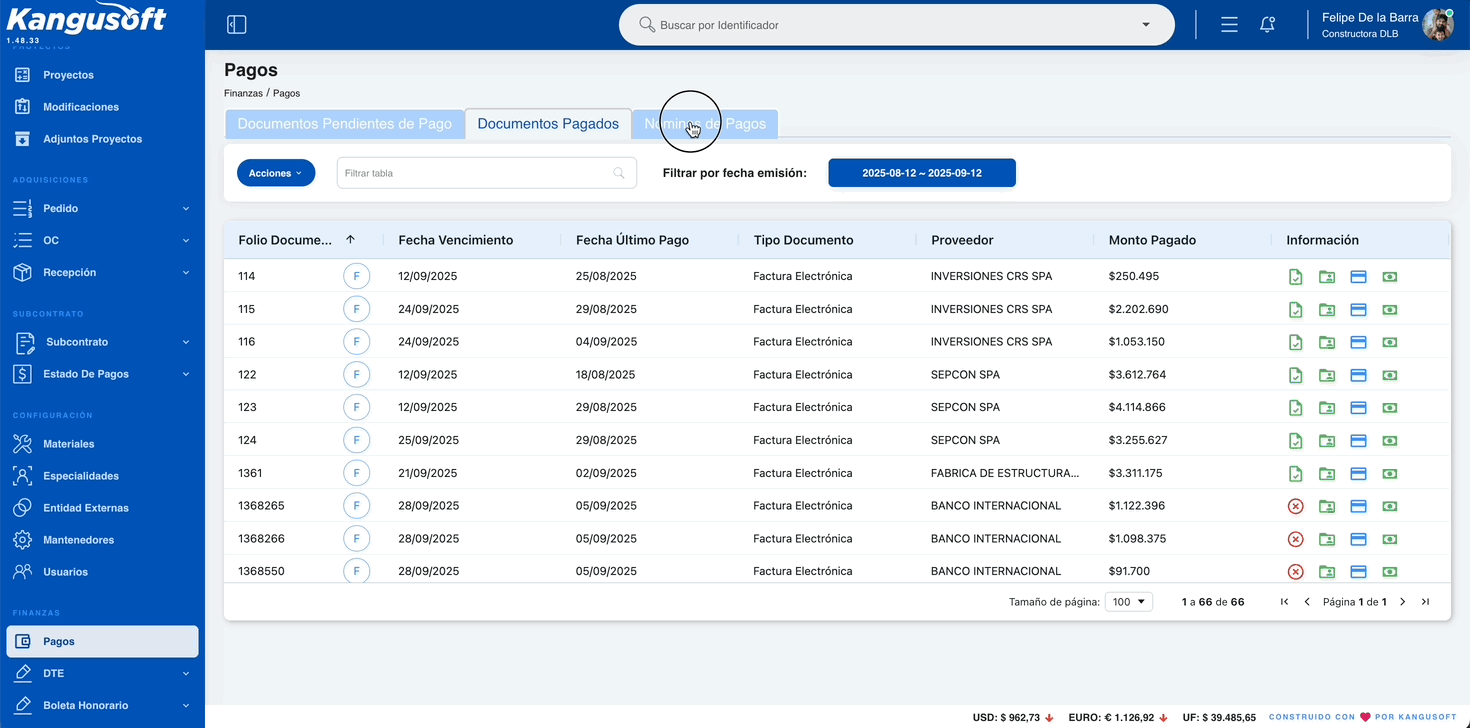Click the Filtrar tabla input field
Viewport: 1470px width, 728px height.
click(486, 173)
